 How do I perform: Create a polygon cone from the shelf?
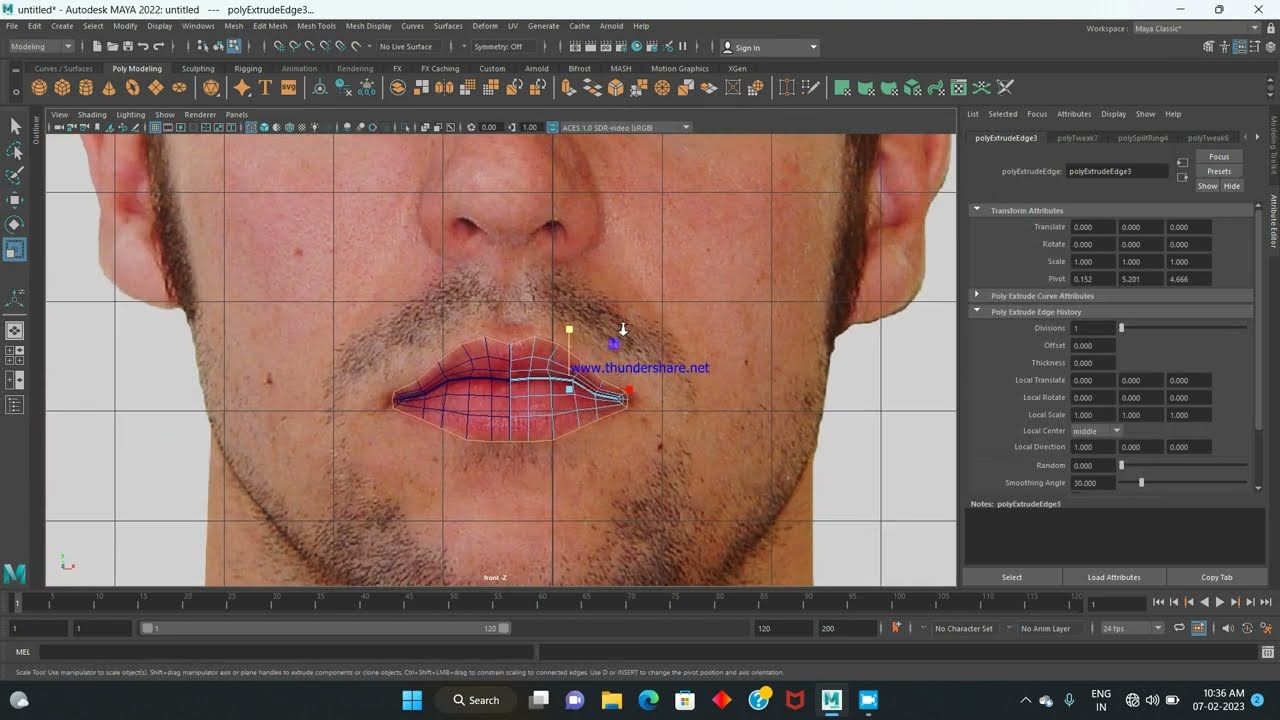[108, 88]
